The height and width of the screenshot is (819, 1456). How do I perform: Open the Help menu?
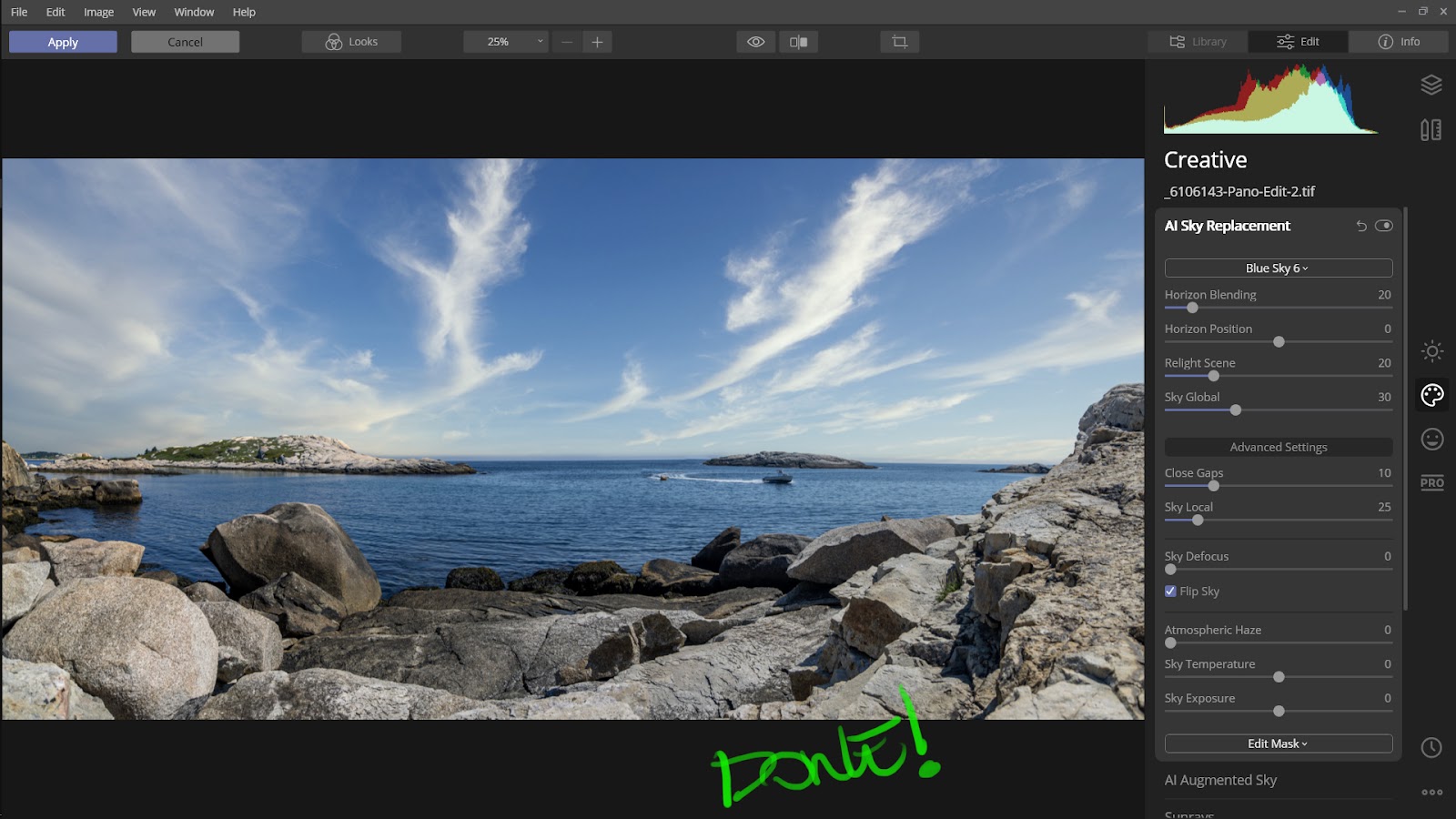coord(244,12)
